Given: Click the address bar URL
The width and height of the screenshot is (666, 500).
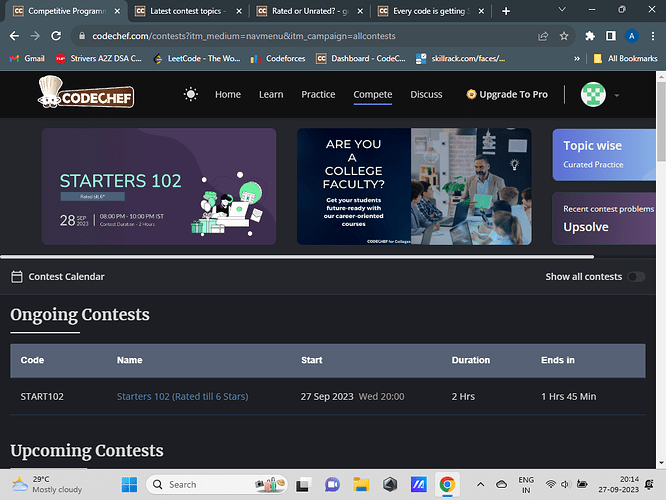Looking at the screenshot, I should [244, 36].
